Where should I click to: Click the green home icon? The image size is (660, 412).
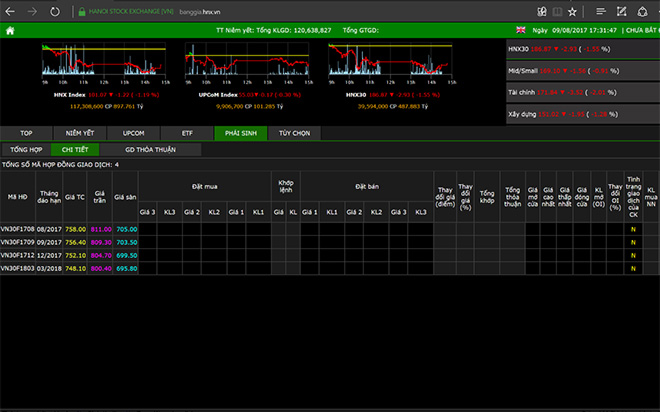10,30
